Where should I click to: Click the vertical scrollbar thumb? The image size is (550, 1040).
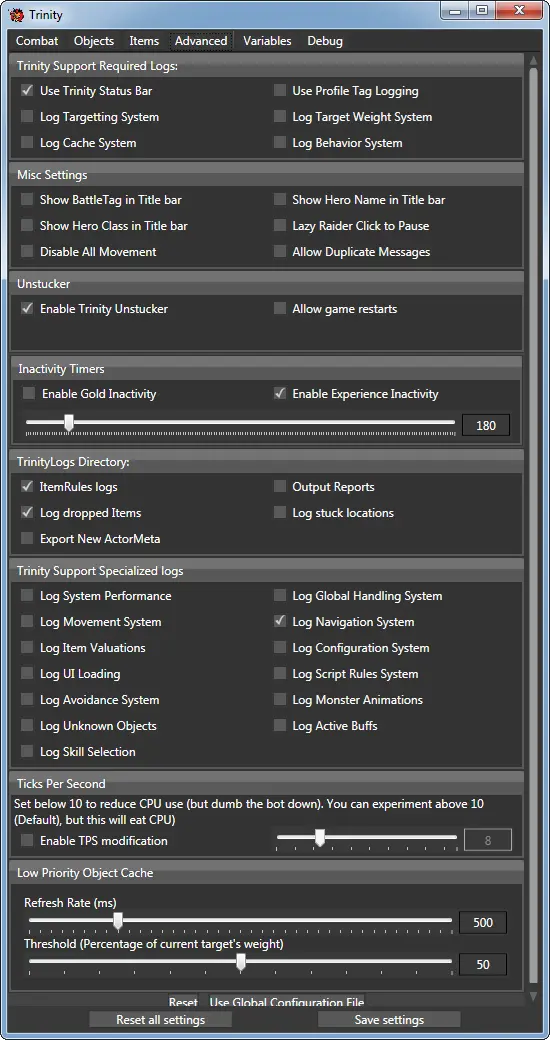coord(534,527)
